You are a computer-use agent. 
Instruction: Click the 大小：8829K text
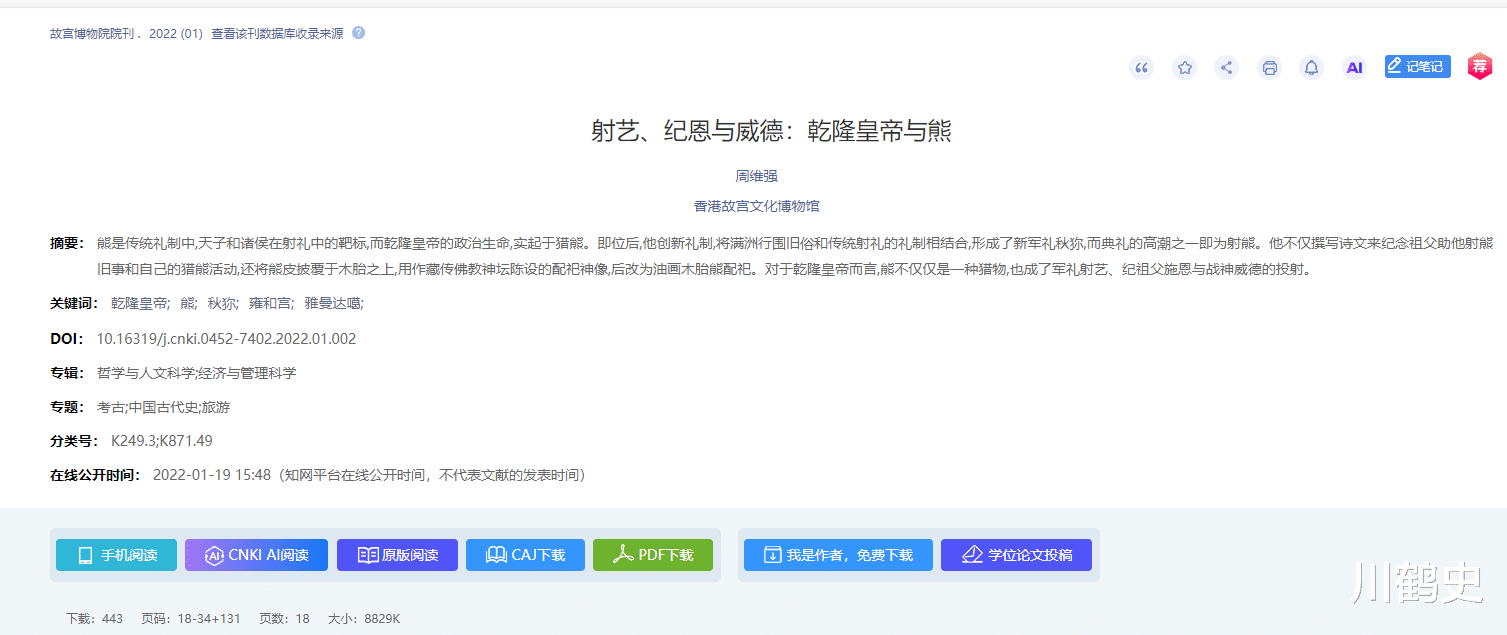click(x=364, y=619)
